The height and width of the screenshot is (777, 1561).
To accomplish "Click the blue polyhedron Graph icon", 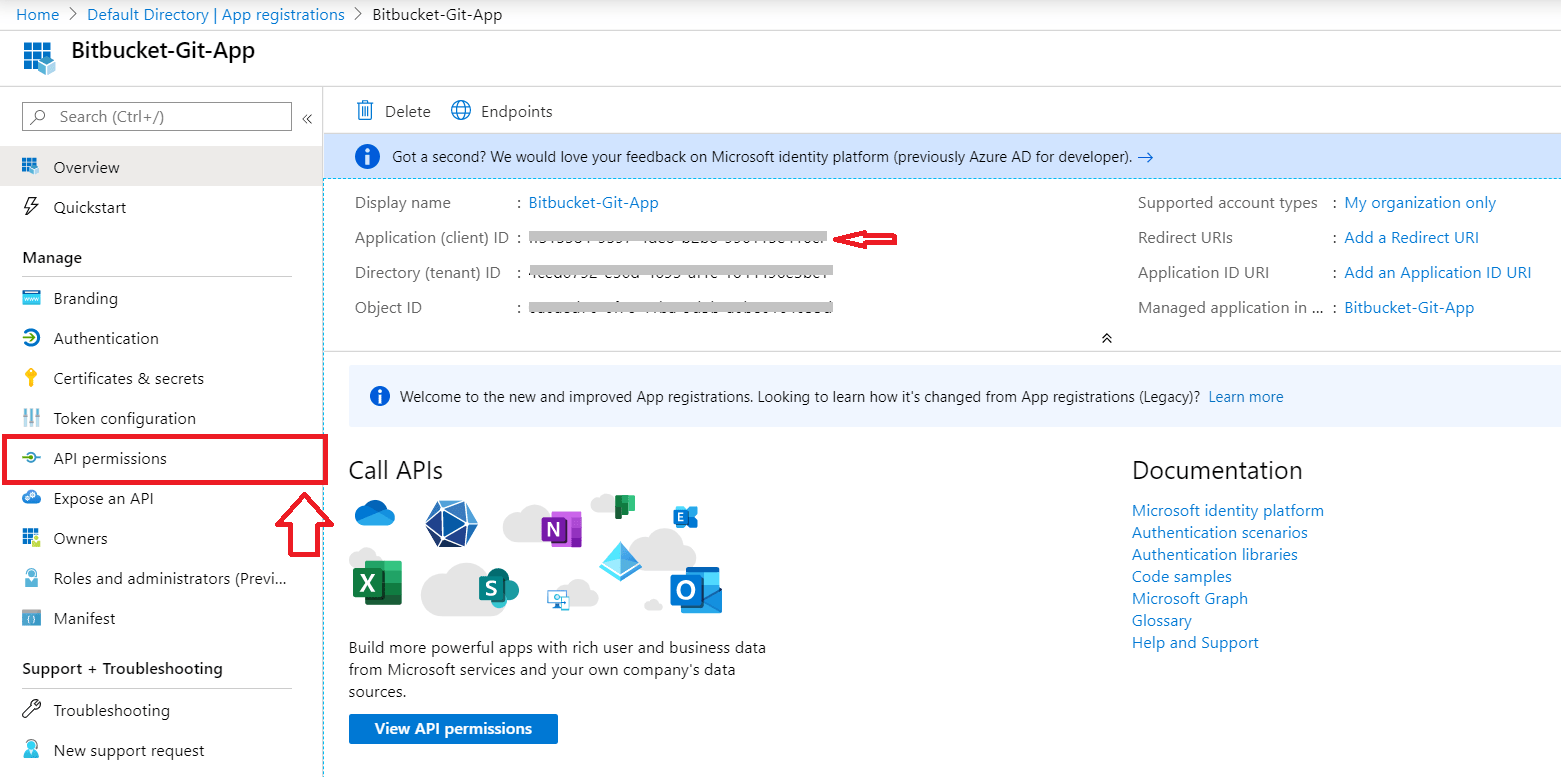I will pyautogui.click(x=451, y=524).
